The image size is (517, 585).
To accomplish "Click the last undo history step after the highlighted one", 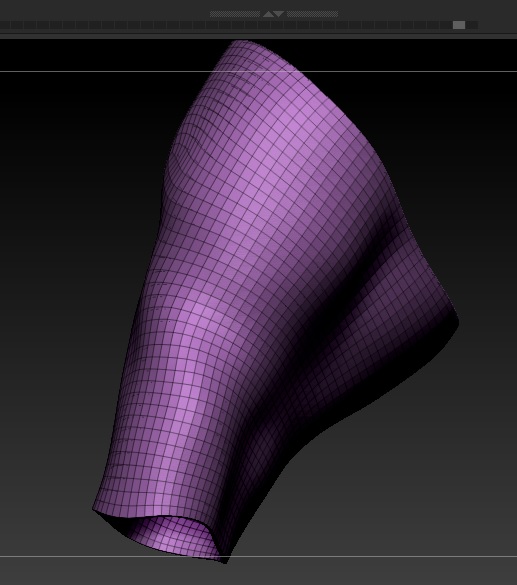I will coord(472,25).
